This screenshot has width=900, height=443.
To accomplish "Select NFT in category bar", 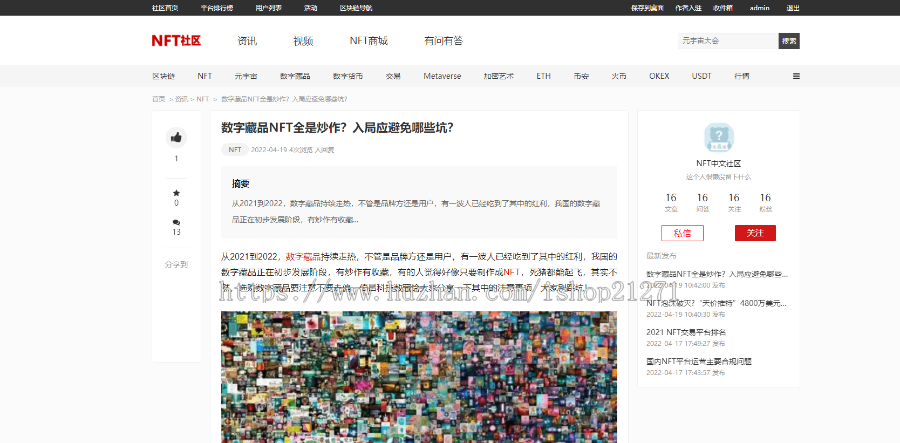I will coord(204,76).
